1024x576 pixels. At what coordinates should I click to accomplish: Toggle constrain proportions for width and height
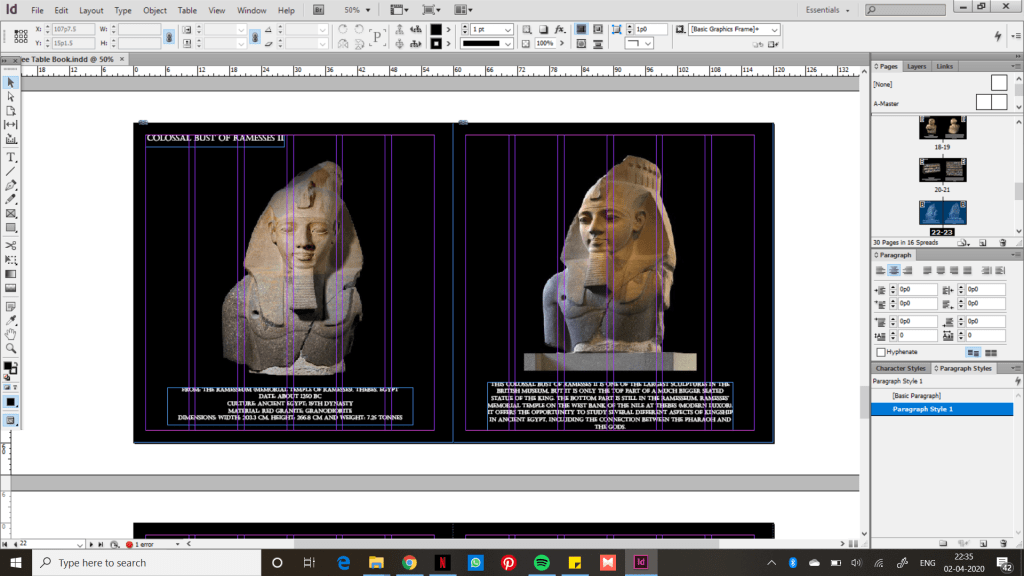coord(169,36)
